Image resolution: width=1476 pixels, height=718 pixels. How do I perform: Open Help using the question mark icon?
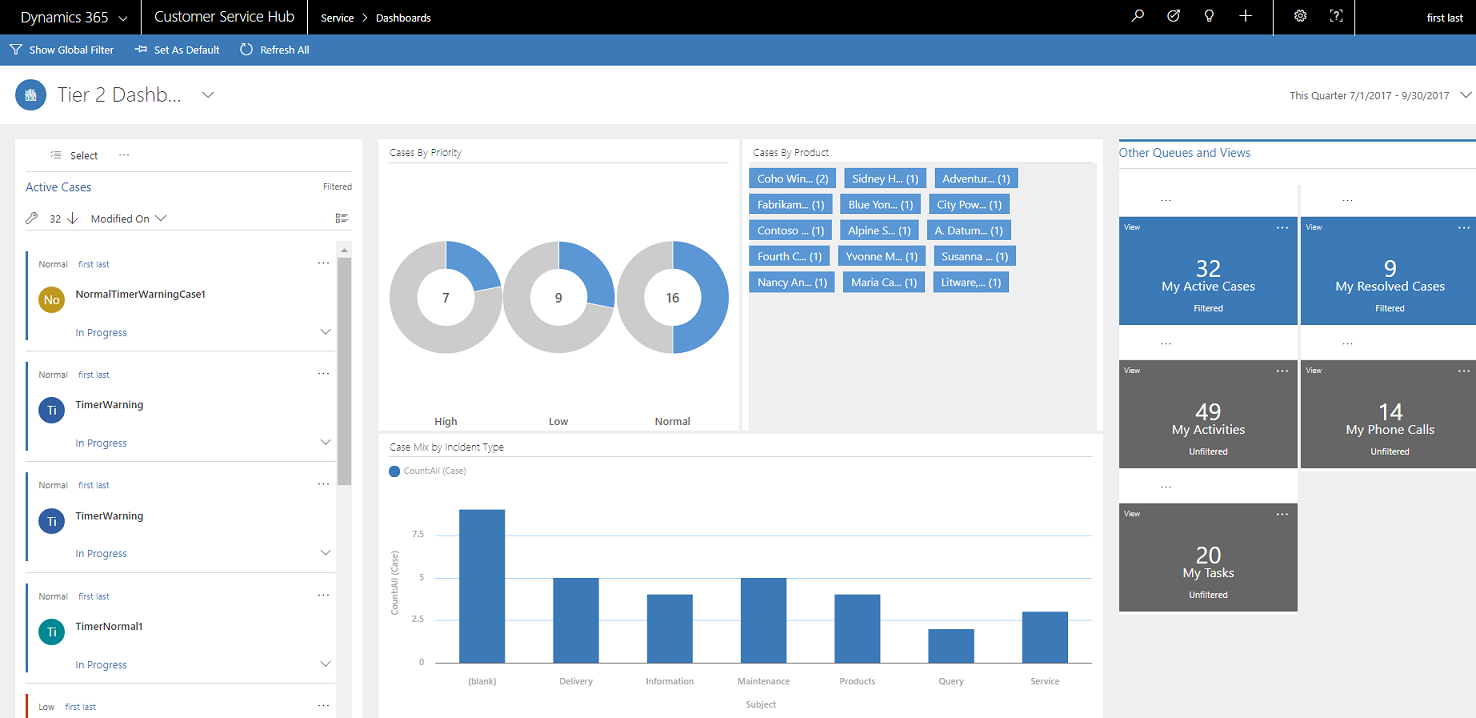coord(1336,17)
